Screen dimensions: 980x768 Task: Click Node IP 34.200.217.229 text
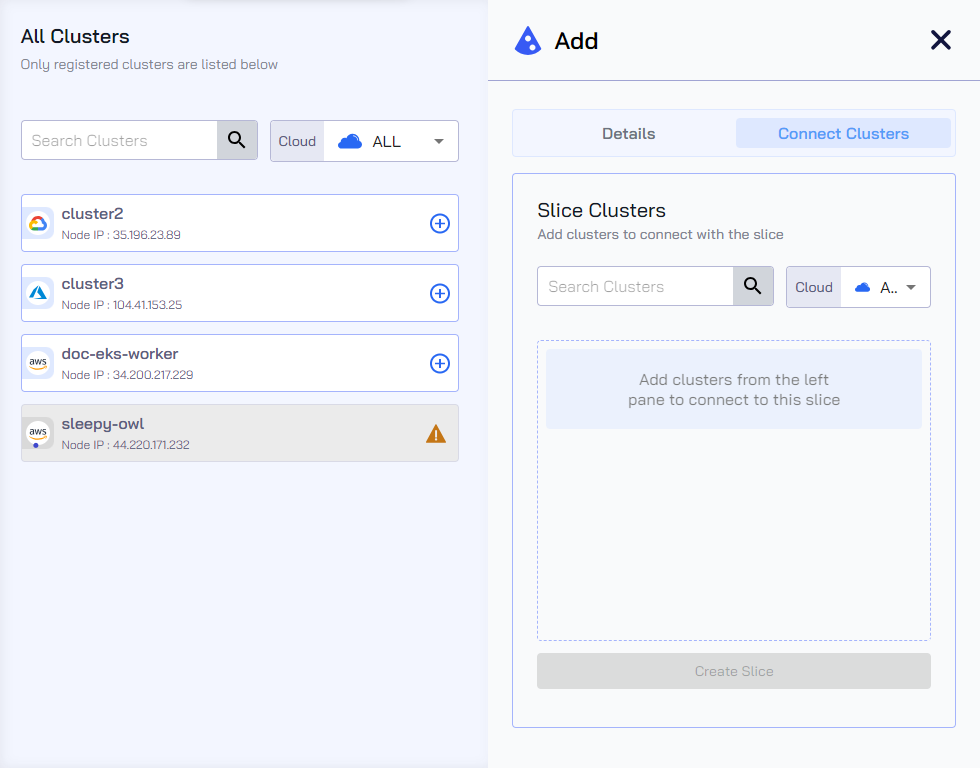pyautogui.click(x=128, y=375)
